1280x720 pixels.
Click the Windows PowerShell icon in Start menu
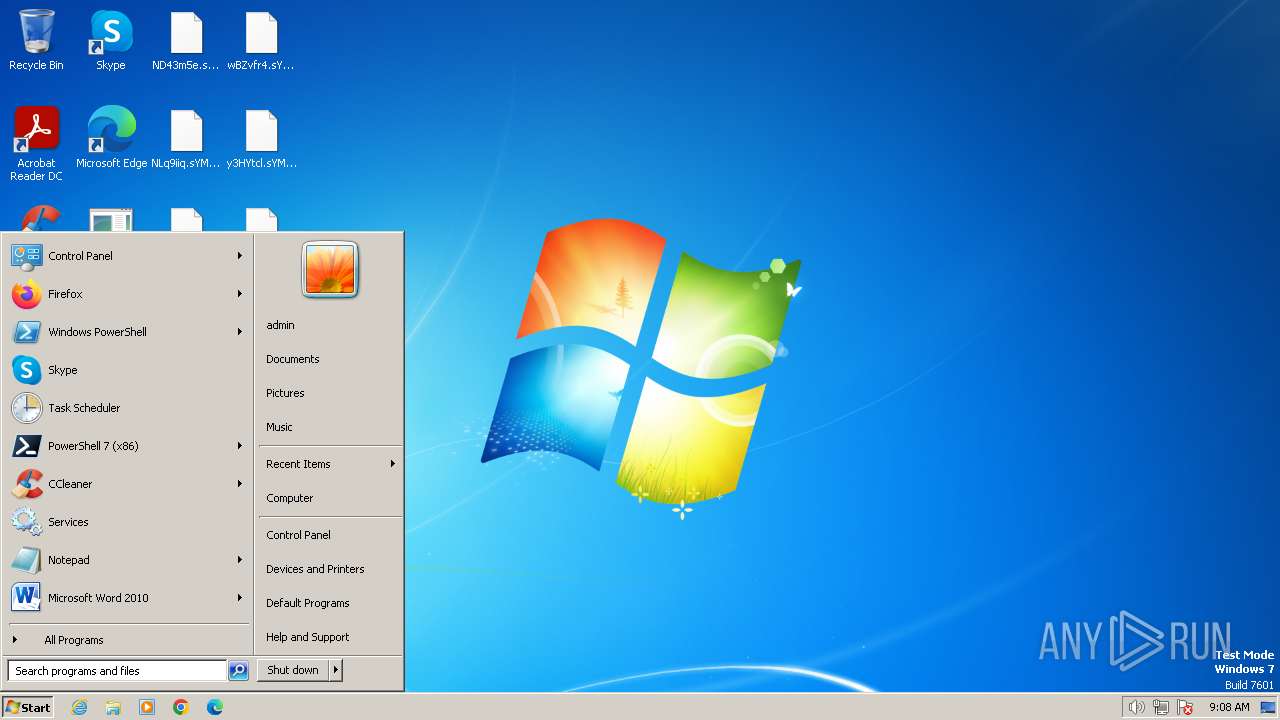pyautogui.click(x=27, y=332)
